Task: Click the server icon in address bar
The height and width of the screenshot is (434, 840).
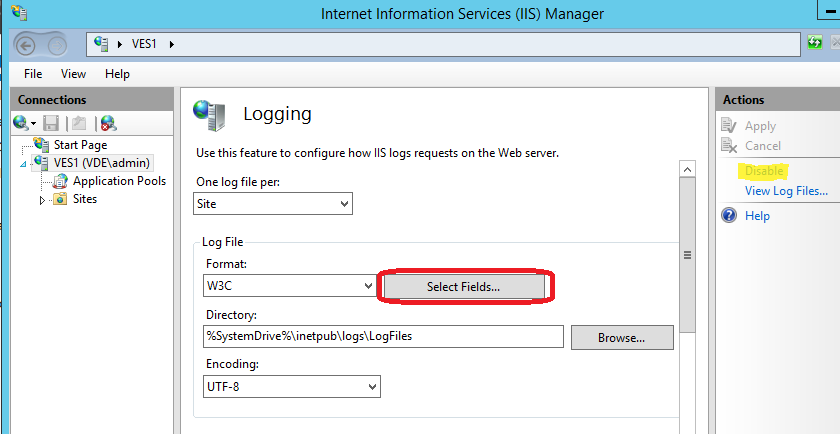Action: tap(101, 44)
